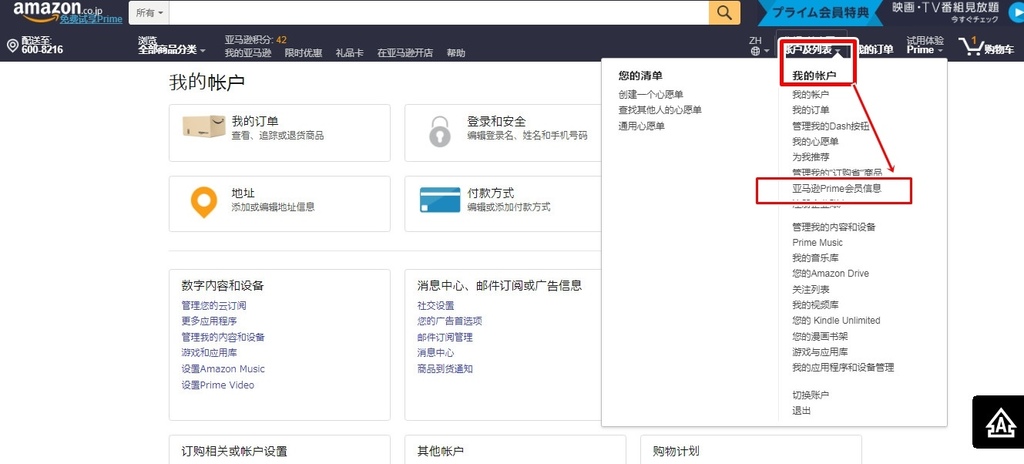Expand 浏览全部商品分类 dropdown
The image size is (1024, 464).
click(x=172, y=45)
